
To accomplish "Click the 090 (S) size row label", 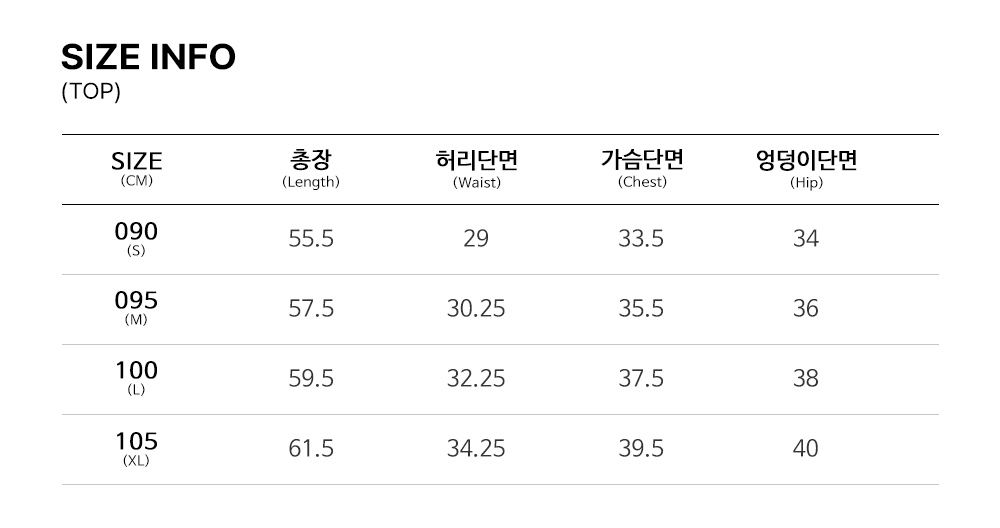I will (137, 239).
